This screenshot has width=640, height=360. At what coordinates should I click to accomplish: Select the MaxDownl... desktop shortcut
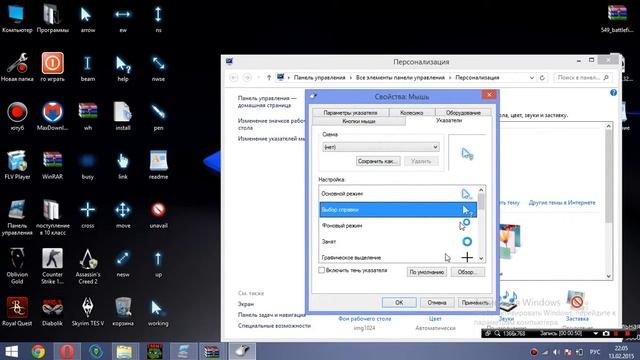click(x=52, y=116)
